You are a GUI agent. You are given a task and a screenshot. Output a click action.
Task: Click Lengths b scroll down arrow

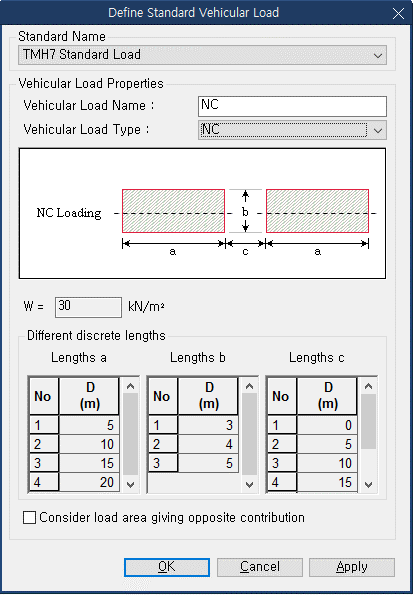point(250,484)
